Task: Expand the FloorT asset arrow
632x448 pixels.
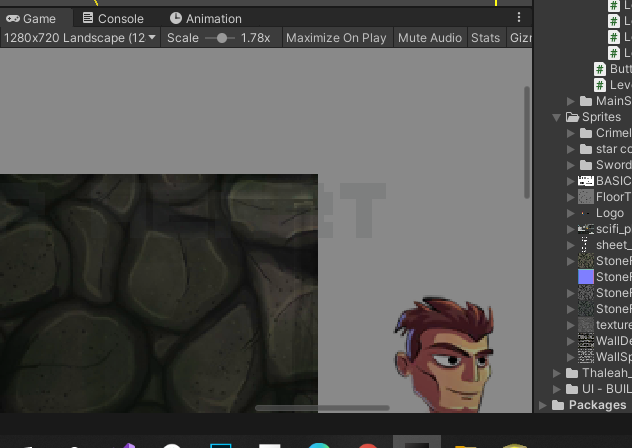Action: pos(570,197)
